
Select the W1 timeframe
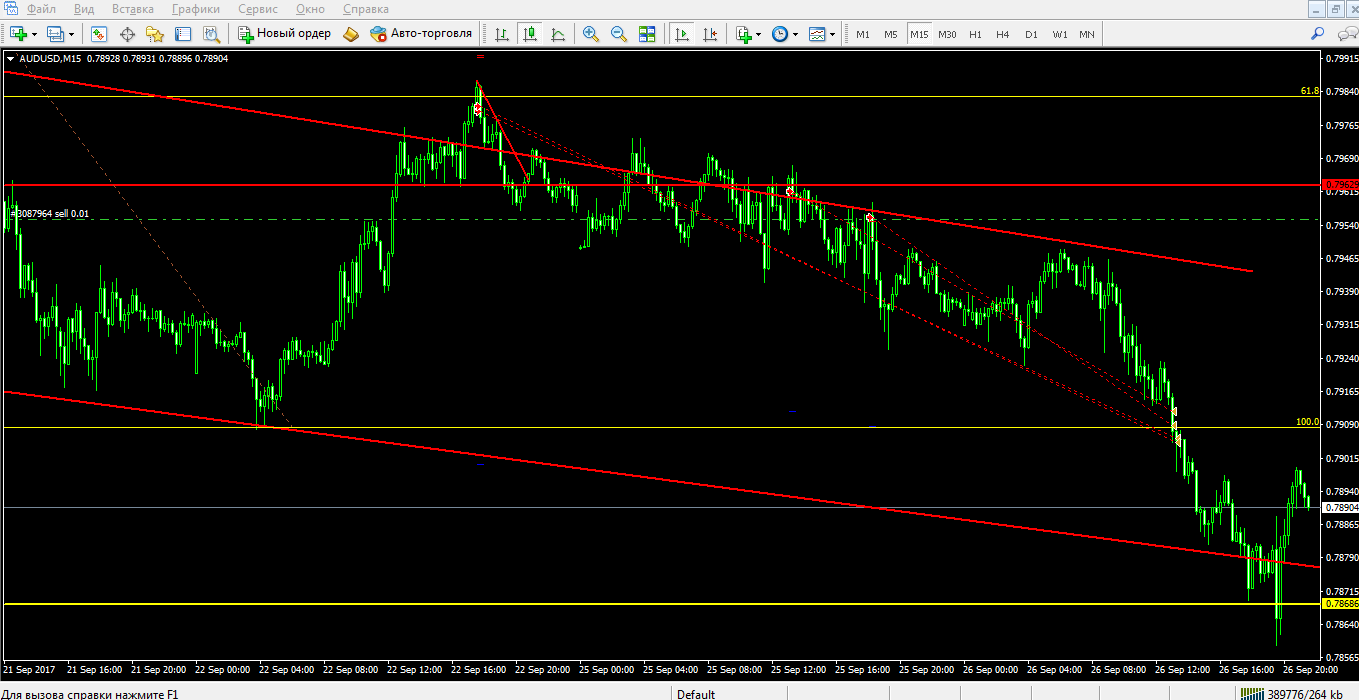(x=1059, y=34)
